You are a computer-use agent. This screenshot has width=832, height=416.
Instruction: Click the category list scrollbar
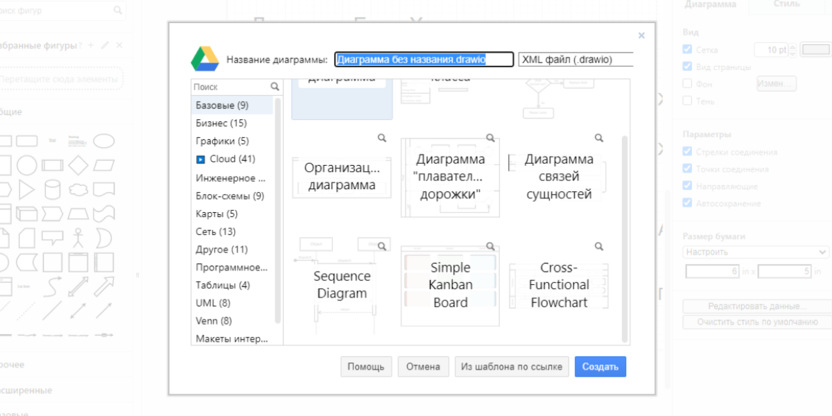(278, 210)
